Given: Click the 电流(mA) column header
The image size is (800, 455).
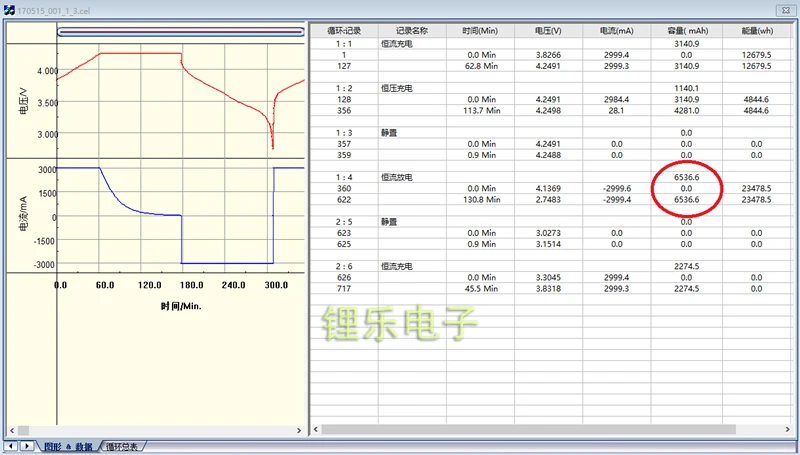Looking at the screenshot, I should tap(616, 31).
